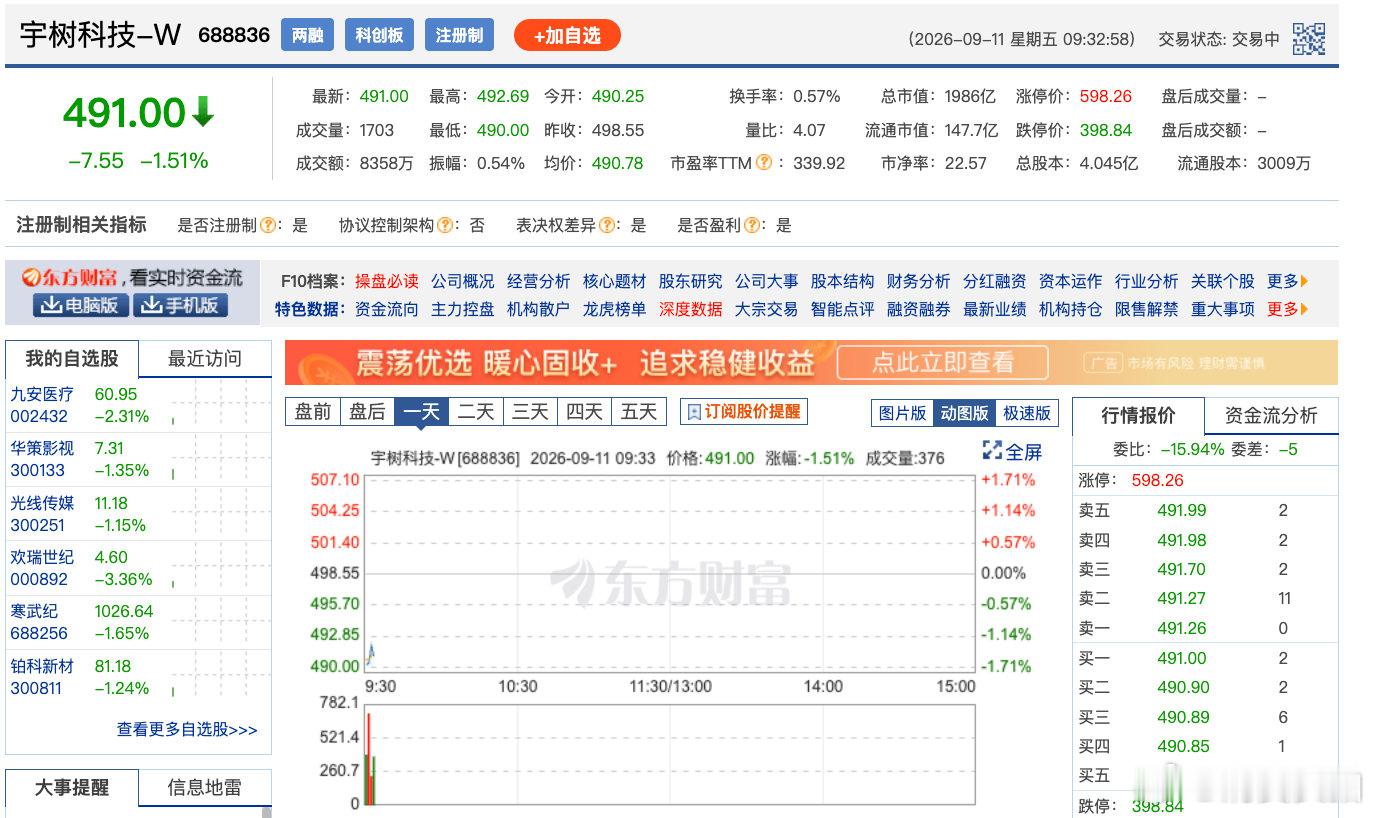Open 融资融券 link
Image resolution: width=1376 pixels, height=818 pixels.
pyautogui.click(x=919, y=309)
